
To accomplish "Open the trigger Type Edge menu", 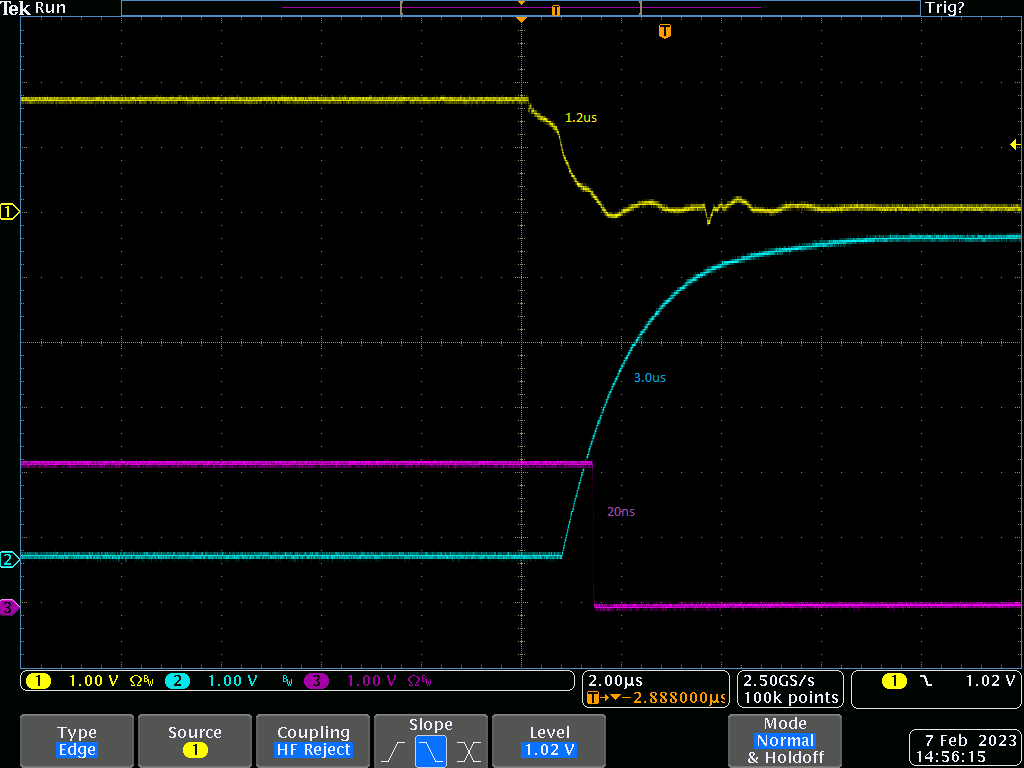I will [77, 741].
